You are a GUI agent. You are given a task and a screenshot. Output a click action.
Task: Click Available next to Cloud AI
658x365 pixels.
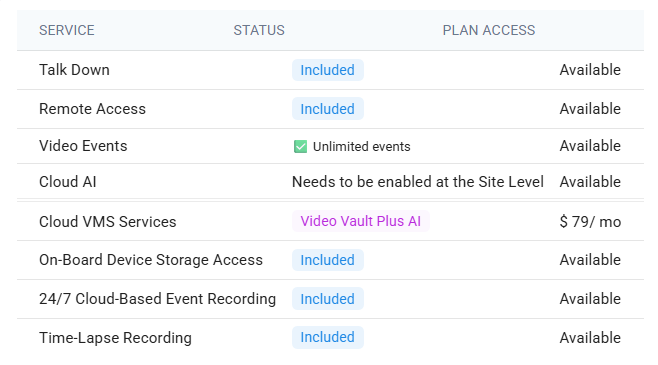coord(590,182)
